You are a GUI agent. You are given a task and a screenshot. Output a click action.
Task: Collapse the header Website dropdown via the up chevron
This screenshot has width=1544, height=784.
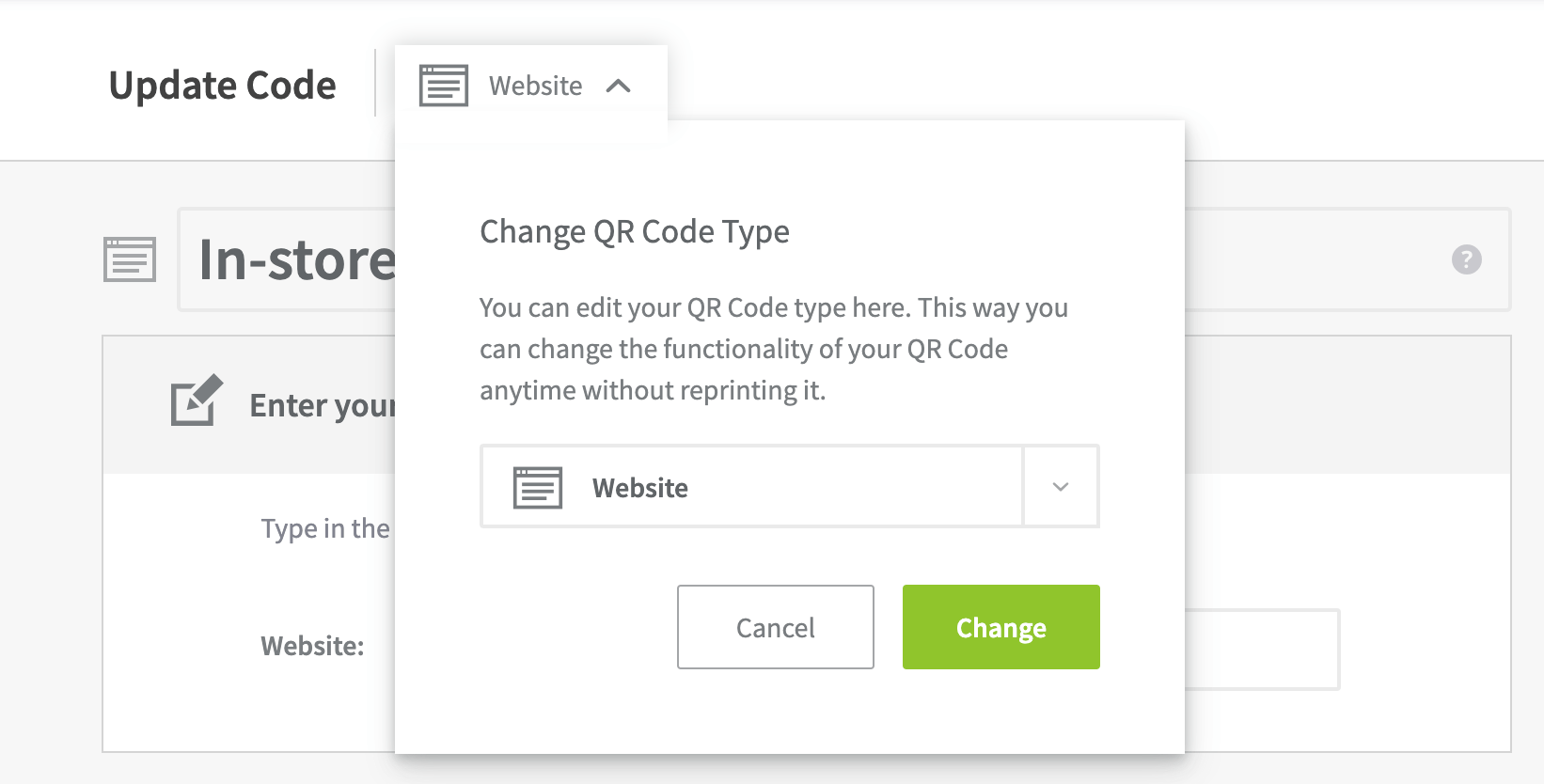pos(620,86)
